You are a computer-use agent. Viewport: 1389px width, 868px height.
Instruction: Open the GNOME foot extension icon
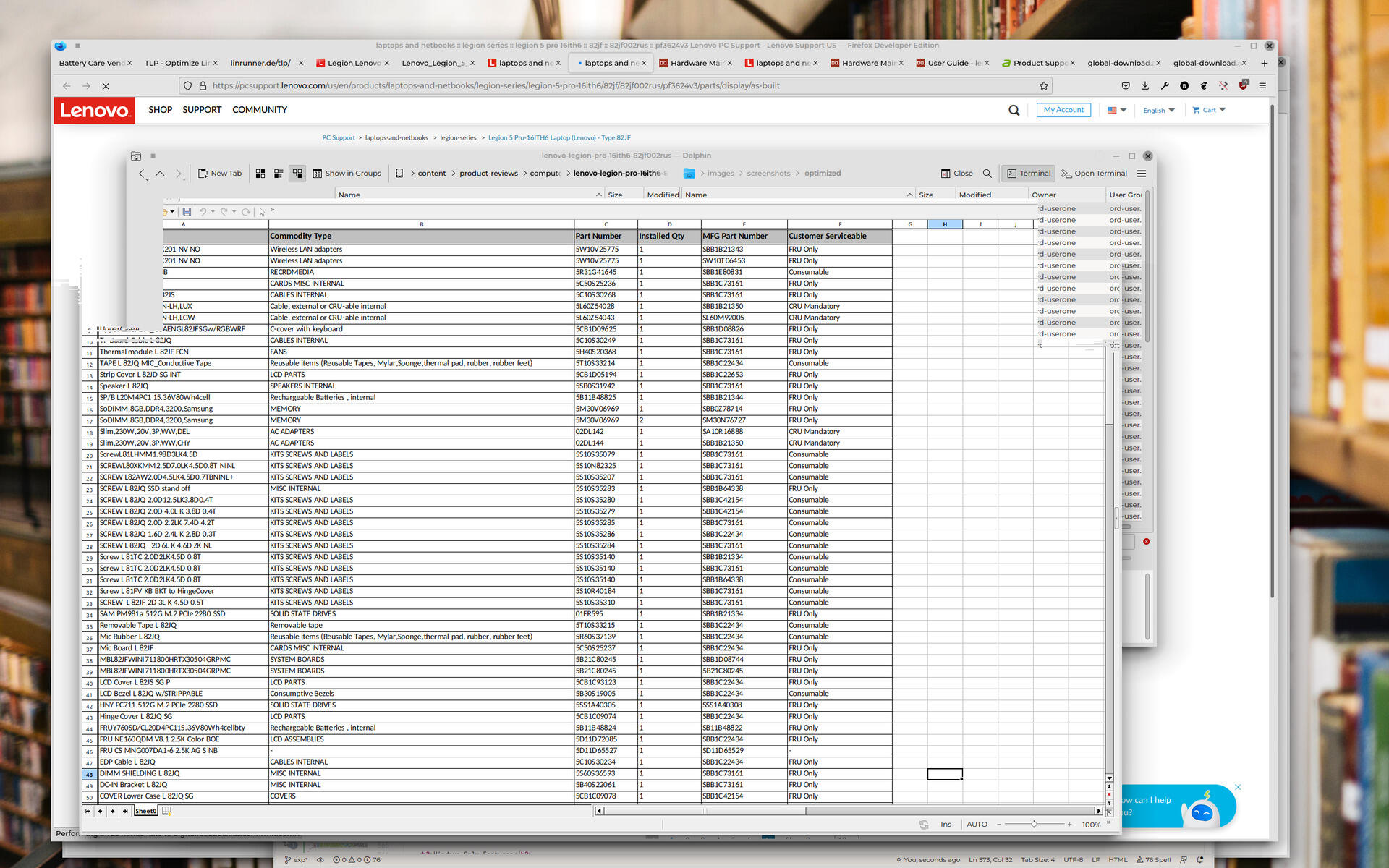1204,86
